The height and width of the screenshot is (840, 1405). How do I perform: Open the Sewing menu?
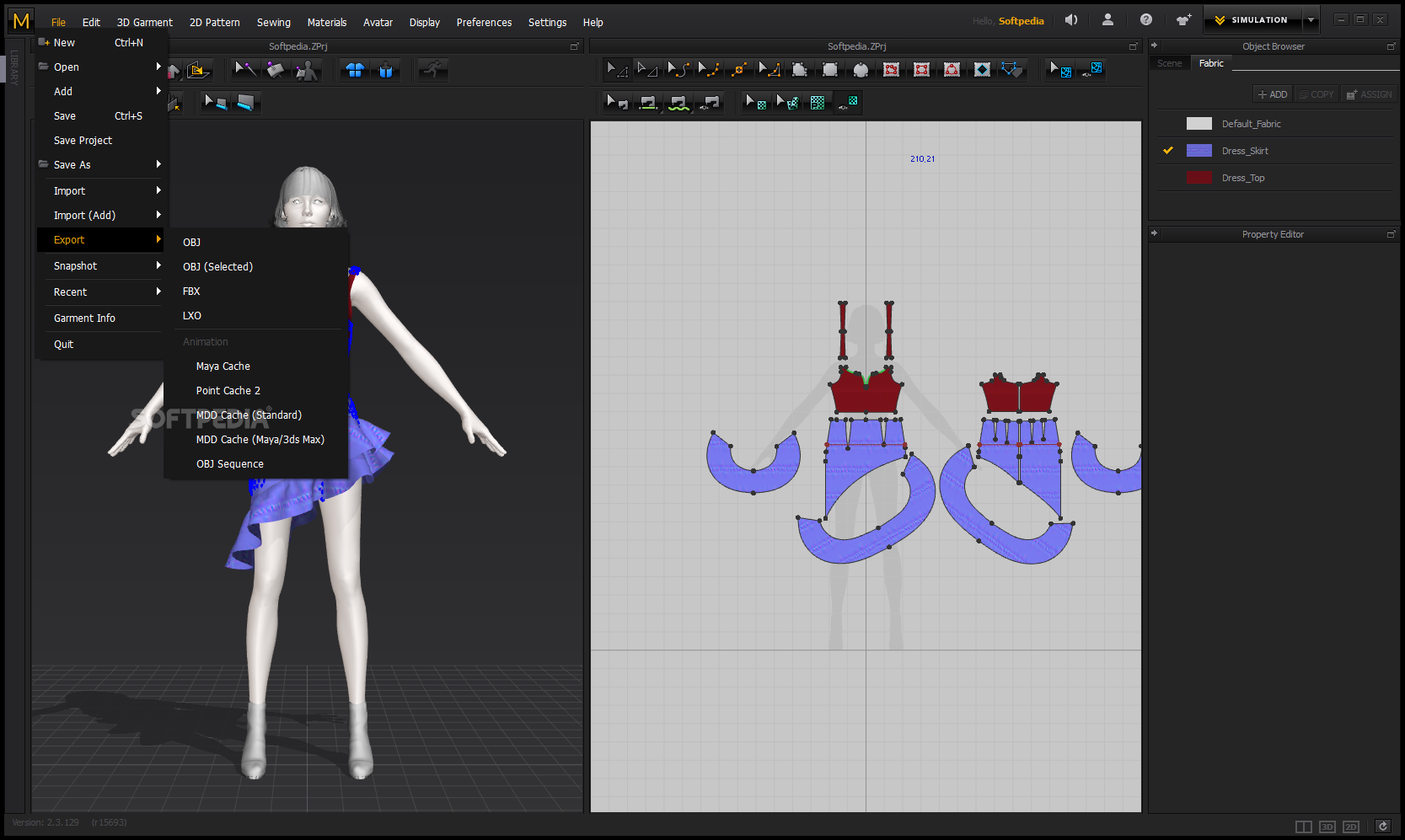pos(274,22)
